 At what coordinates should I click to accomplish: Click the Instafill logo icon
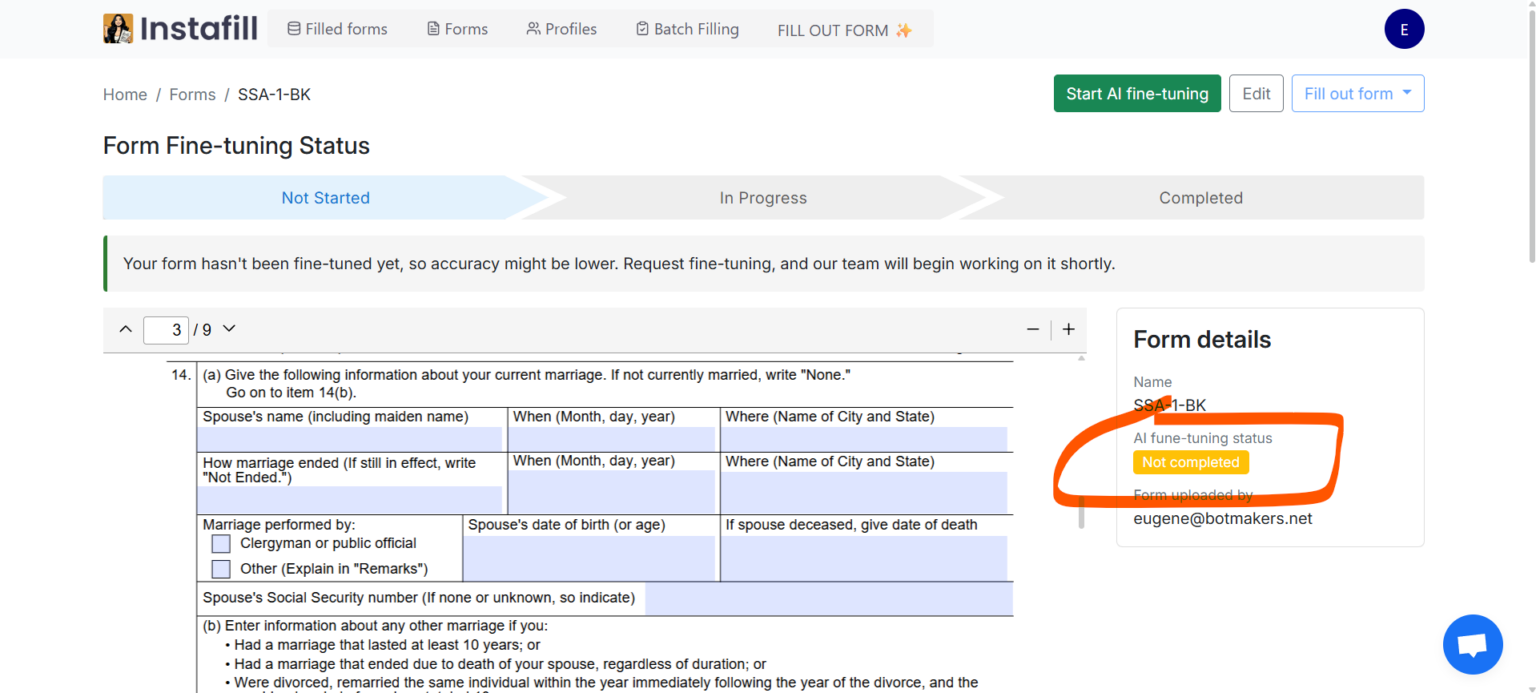point(118,29)
